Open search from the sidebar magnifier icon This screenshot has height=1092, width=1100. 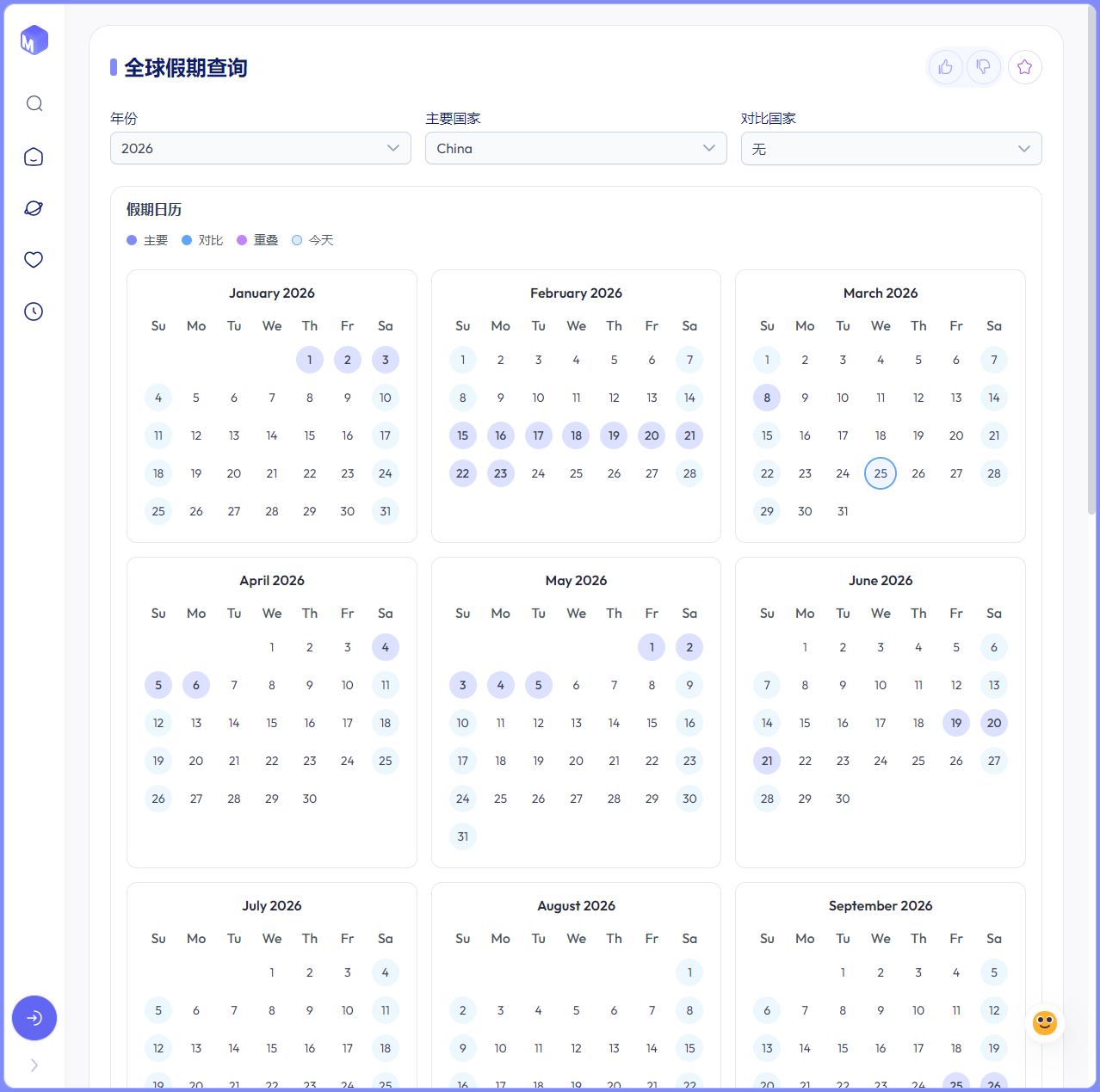[x=34, y=104]
